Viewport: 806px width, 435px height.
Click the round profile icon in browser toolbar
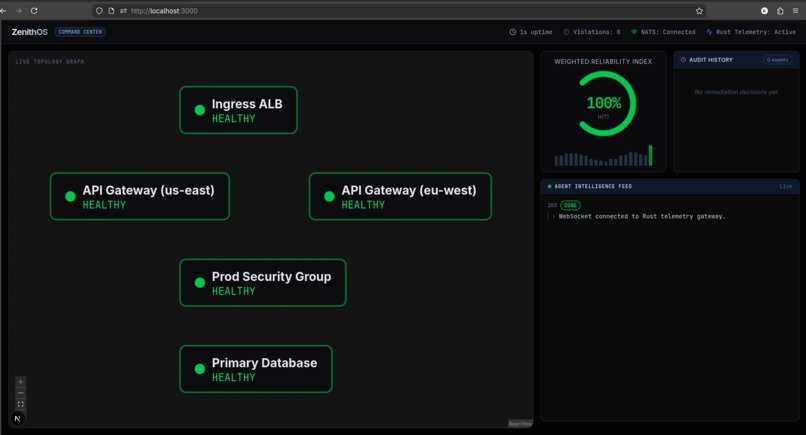pyautogui.click(x=764, y=11)
